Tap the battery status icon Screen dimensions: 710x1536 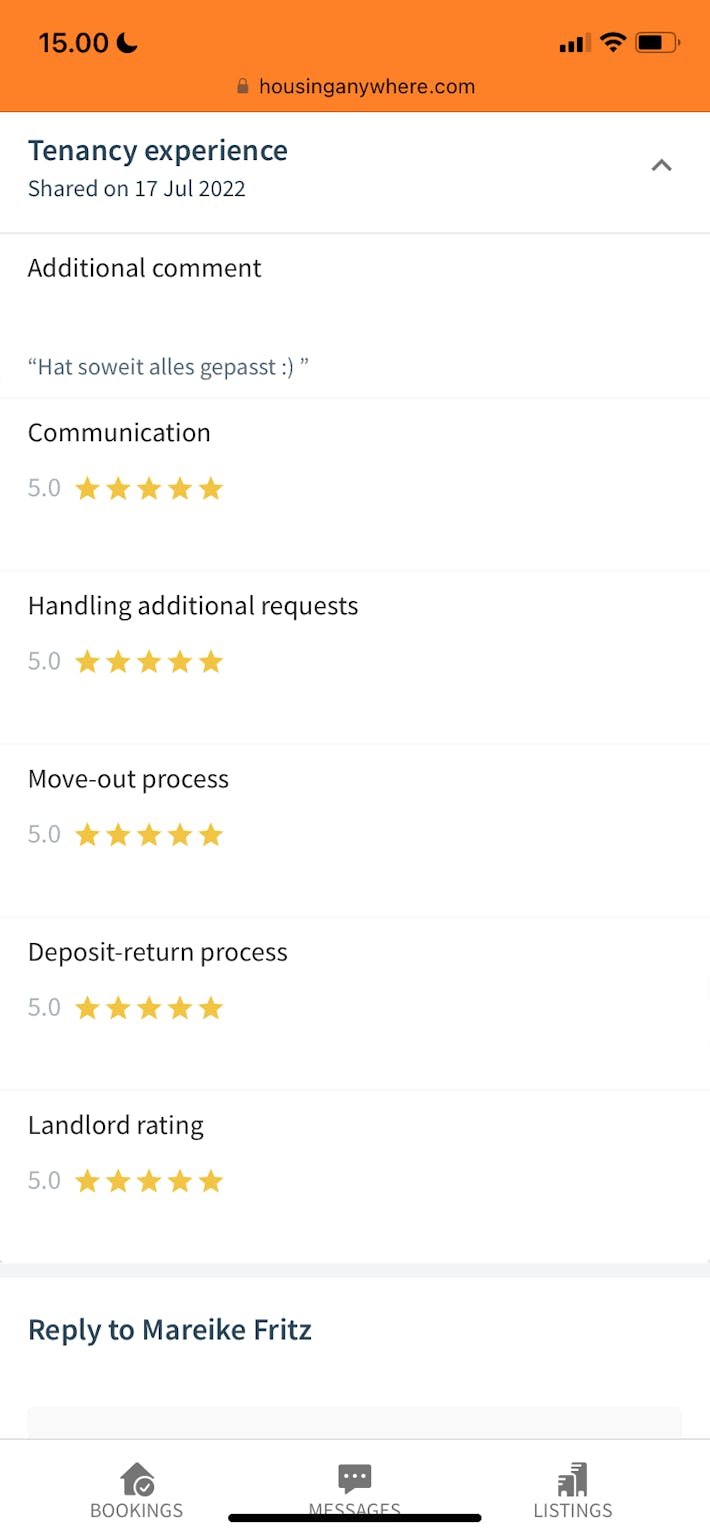(657, 43)
